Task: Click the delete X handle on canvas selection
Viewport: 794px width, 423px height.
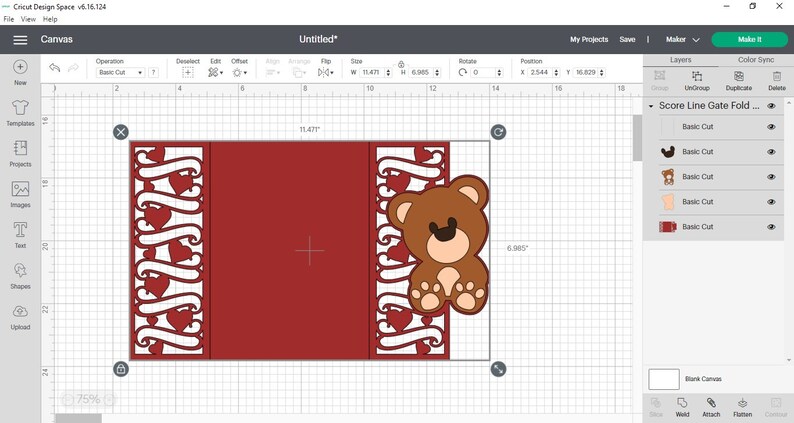Action: [x=121, y=132]
